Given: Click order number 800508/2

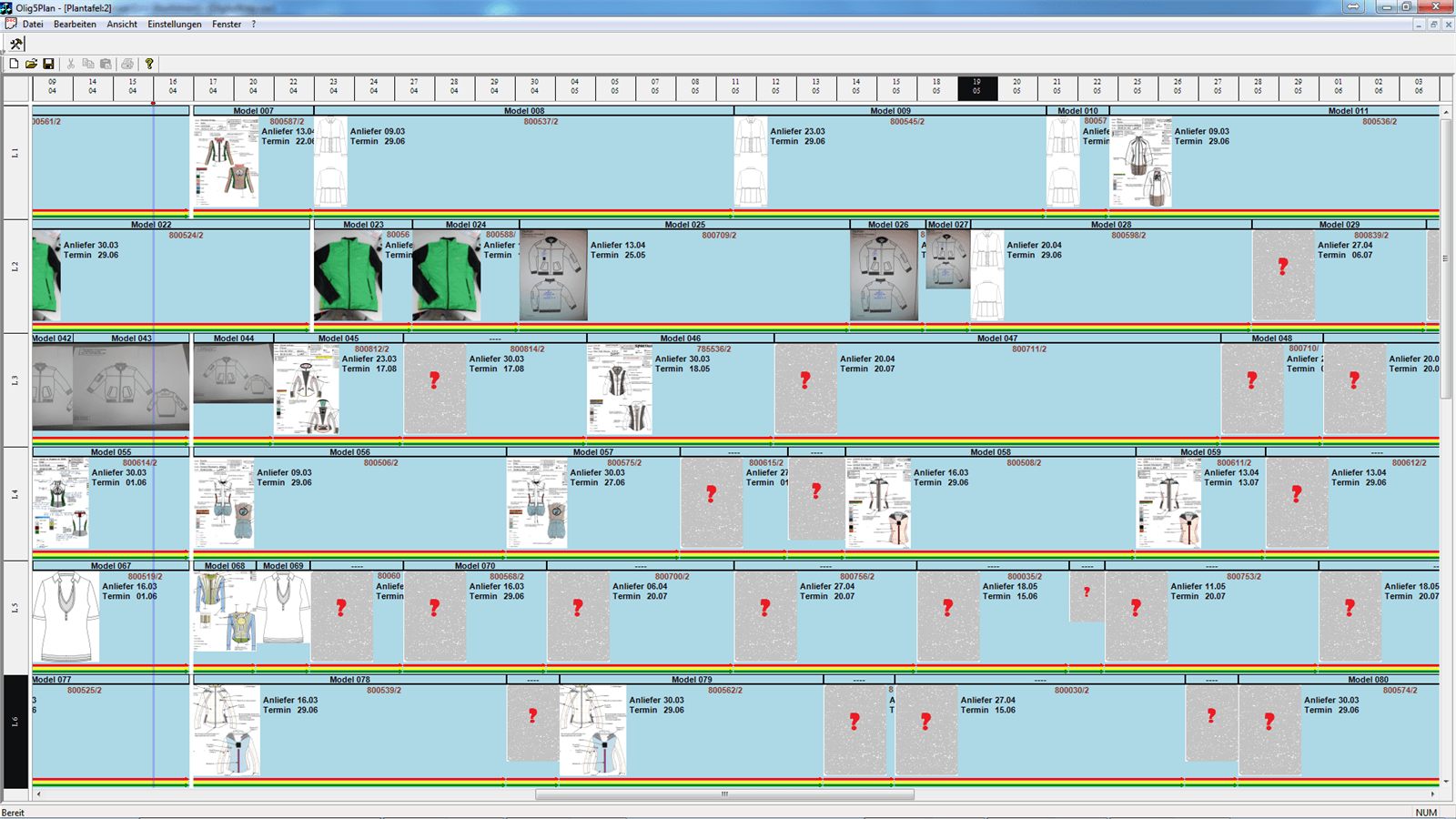Looking at the screenshot, I should [x=1024, y=463].
